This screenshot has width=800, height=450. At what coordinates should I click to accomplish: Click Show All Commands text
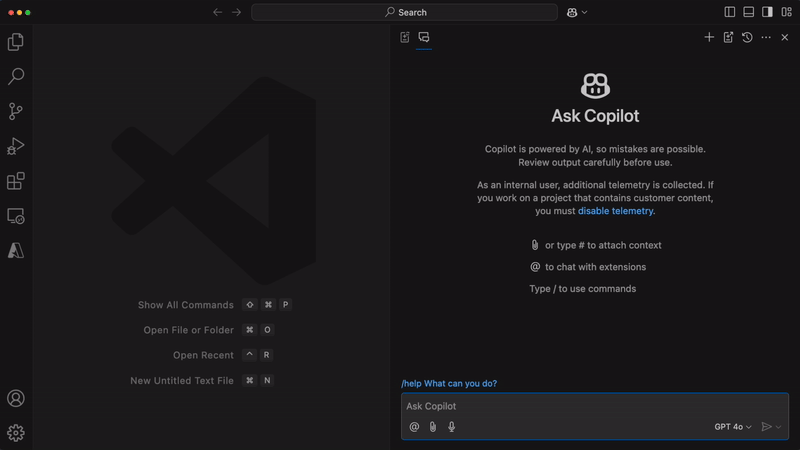(186, 305)
